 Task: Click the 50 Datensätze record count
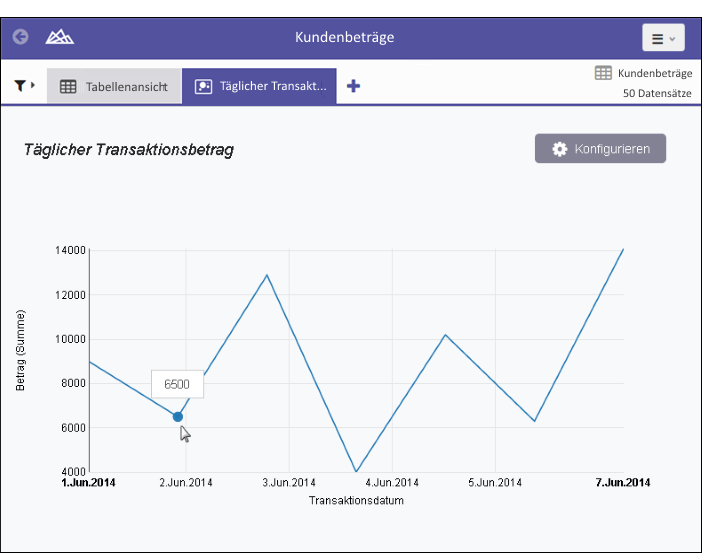[657, 93]
